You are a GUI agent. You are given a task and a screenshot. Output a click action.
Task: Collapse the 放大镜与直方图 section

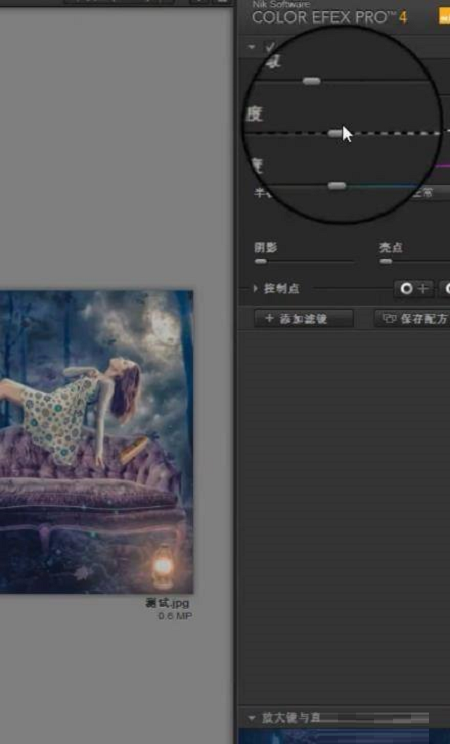coord(252,717)
